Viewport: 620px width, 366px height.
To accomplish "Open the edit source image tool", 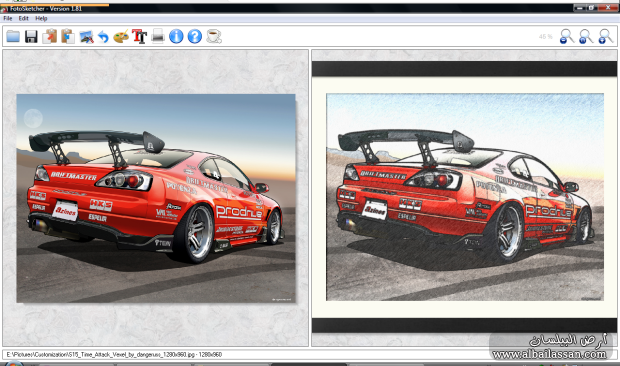I will click(86, 37).
